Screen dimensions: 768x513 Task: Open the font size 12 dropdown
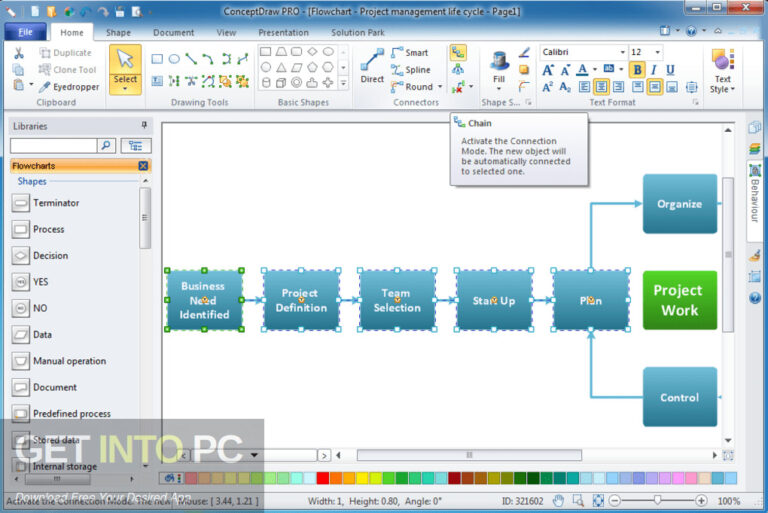(658, 52)
